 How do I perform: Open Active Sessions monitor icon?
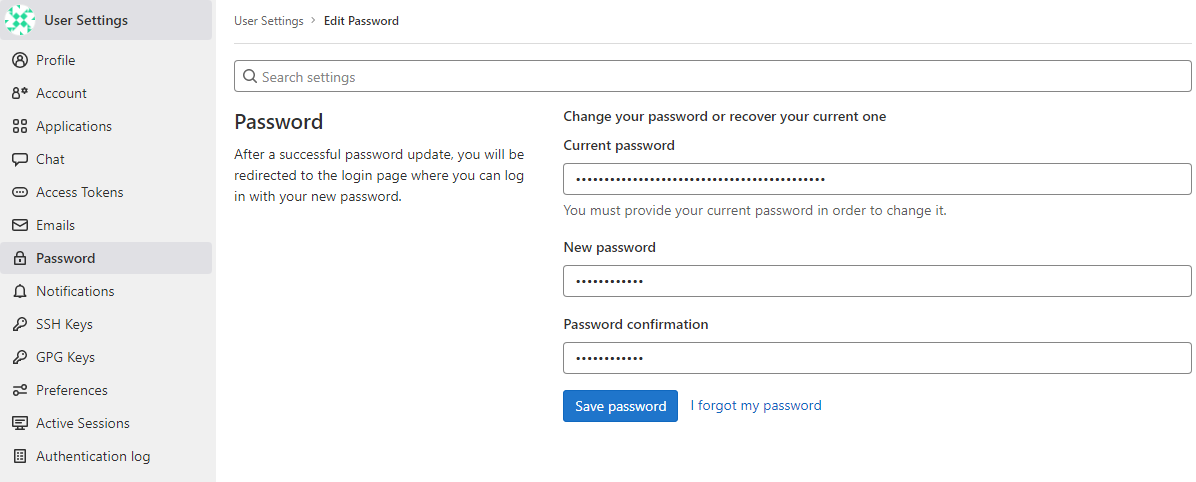point(21,423)
